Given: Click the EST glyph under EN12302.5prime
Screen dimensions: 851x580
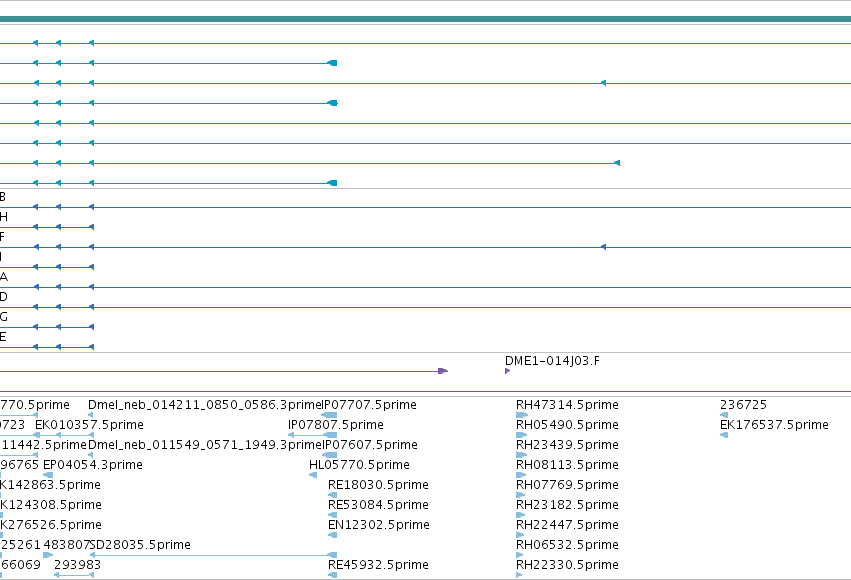Looking at the screenshot, I should coord(333,535).
